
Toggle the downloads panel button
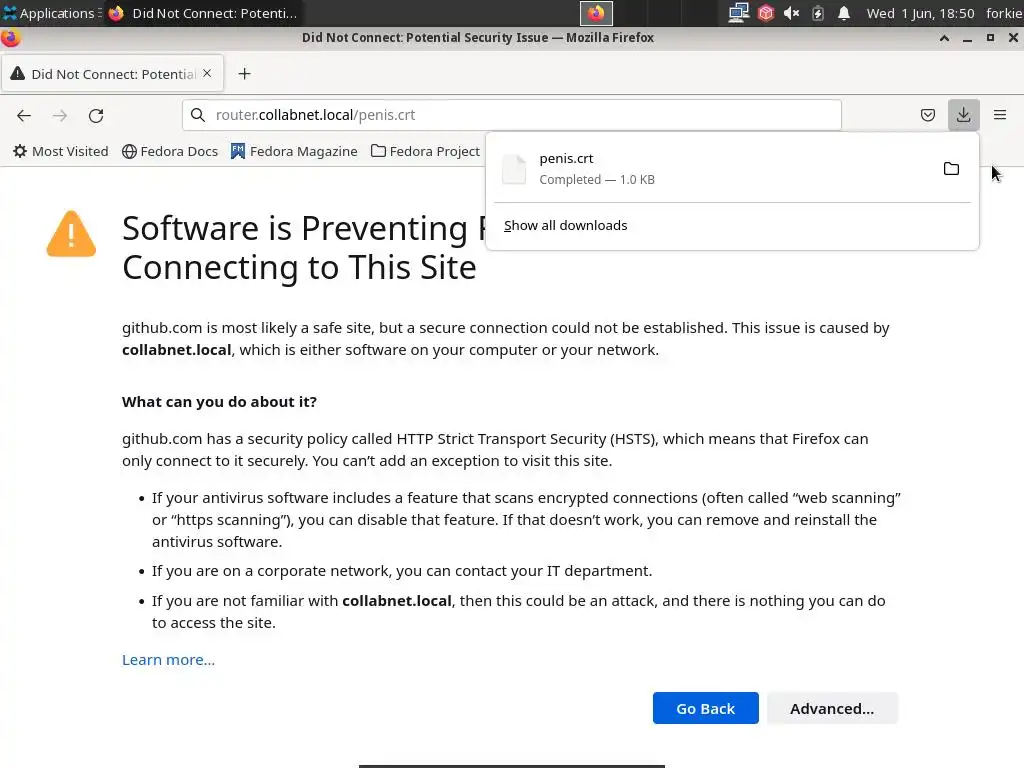click(963, 115)
